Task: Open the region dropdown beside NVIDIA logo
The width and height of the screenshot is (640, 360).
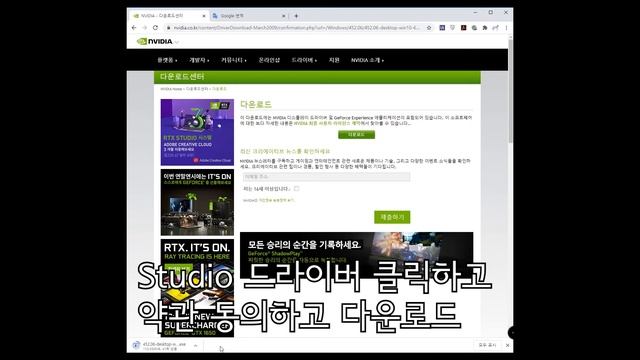Action: pyautogui.click(x=177, y=42)
